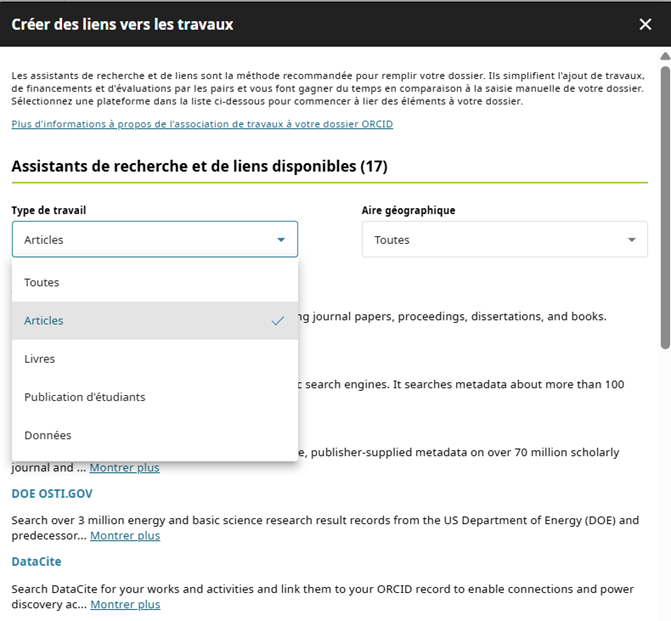Show more of the DOE OSTI.GOV description
Viewport: 671px width, 621px height.
[x=125, y=536]
